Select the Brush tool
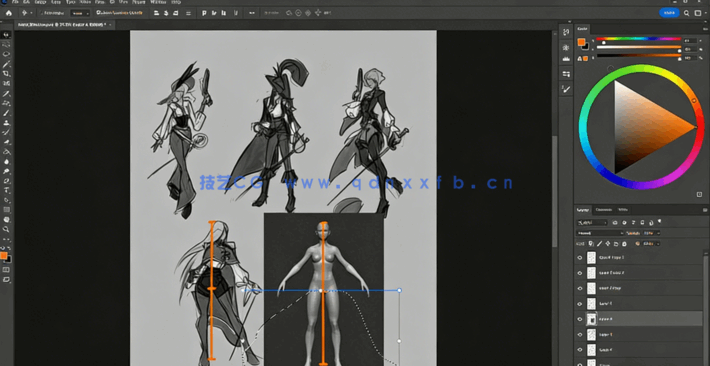The width and height of the screenshot is (710, 366). (6, 113)
